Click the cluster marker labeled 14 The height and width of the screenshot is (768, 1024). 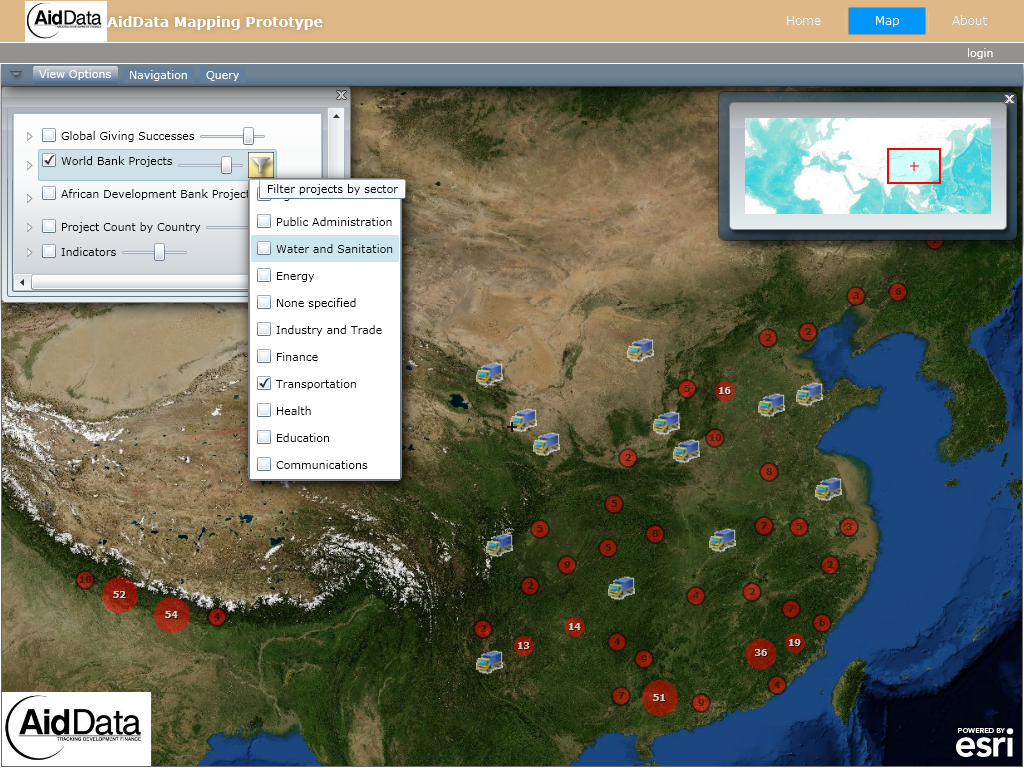[x=574, y=626]
